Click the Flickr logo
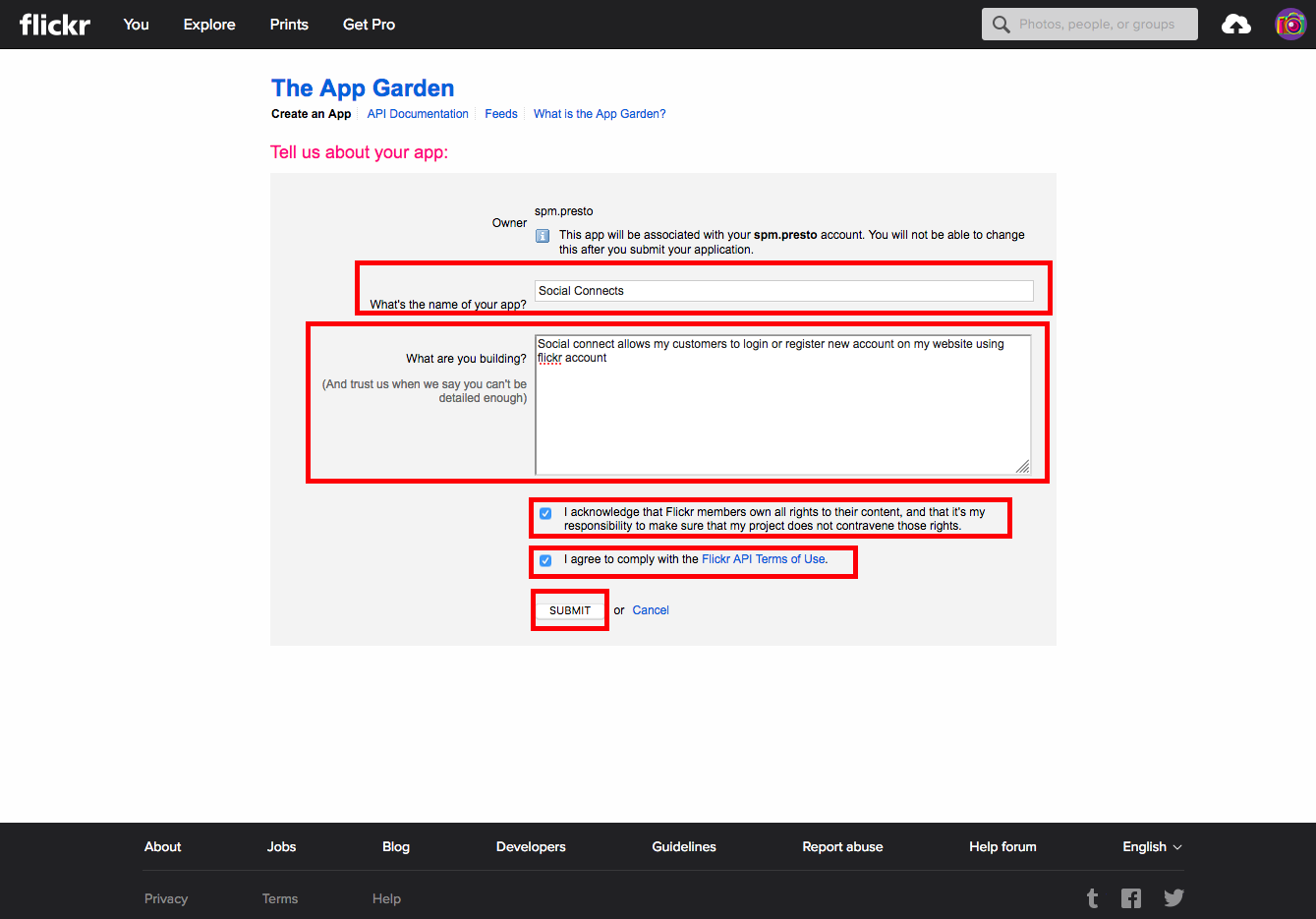The height and width of the screenshot is (919, 1316). 55,25
